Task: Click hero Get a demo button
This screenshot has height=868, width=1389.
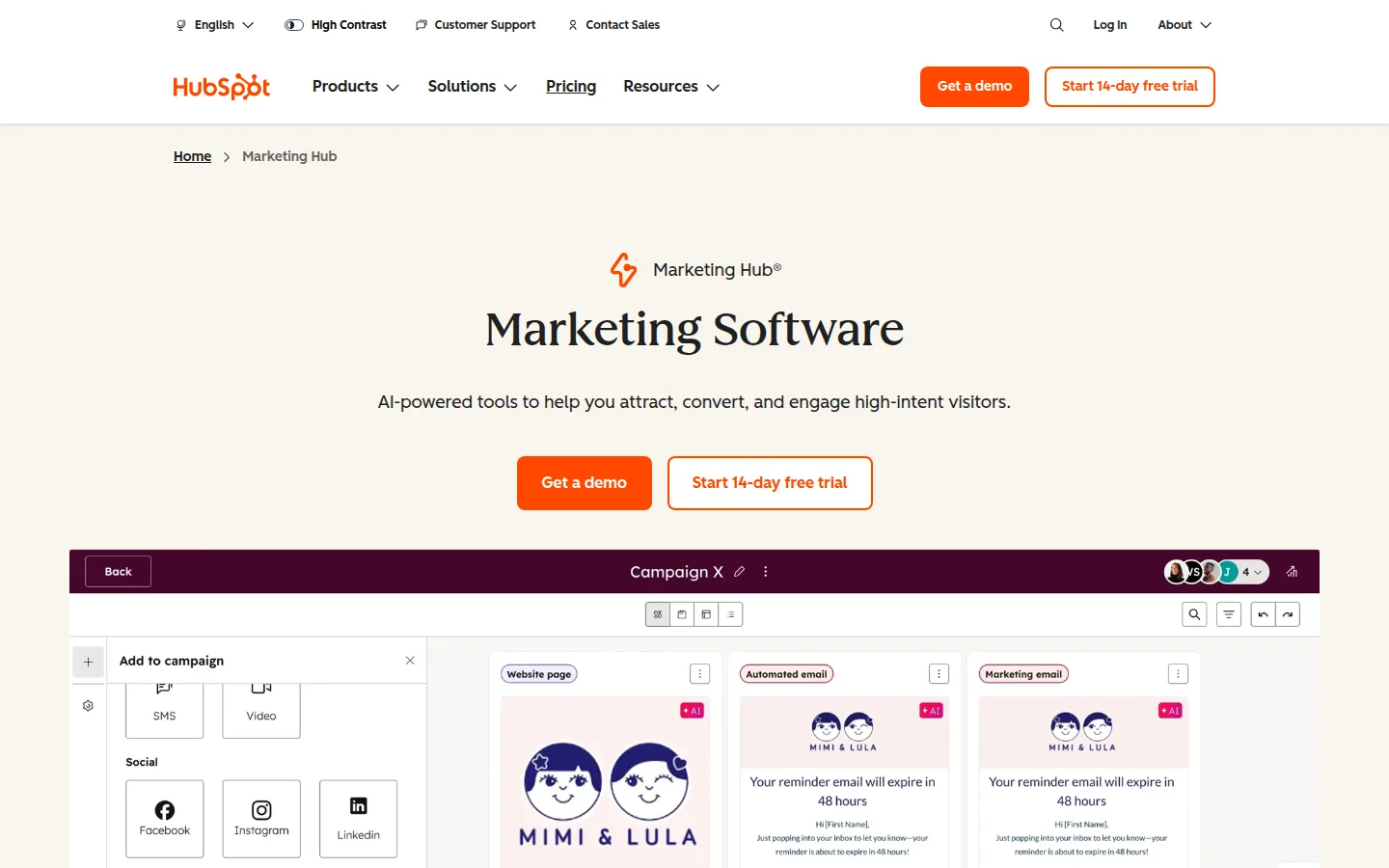Action: coord(585,483)
